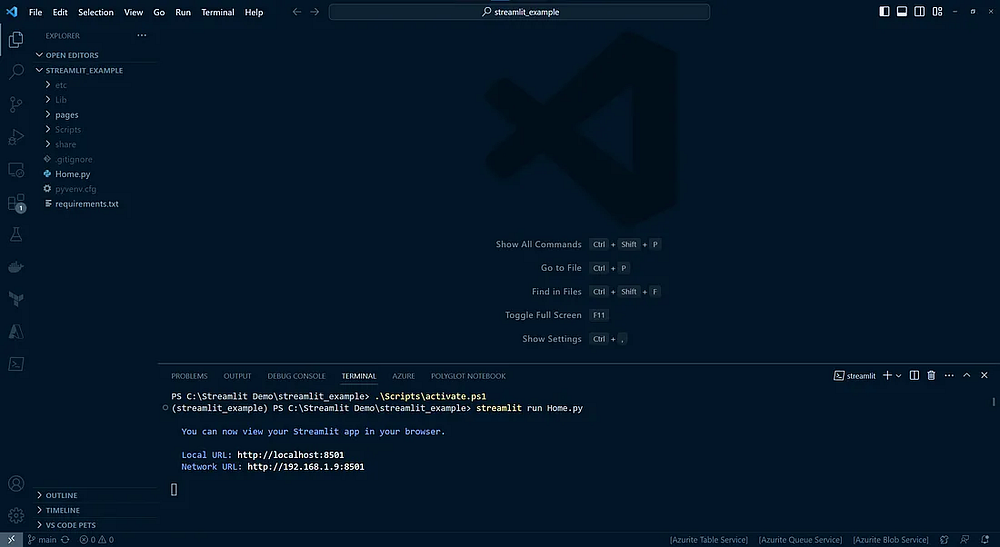
Task: Expand the etc folder
Action: point(95,85)
